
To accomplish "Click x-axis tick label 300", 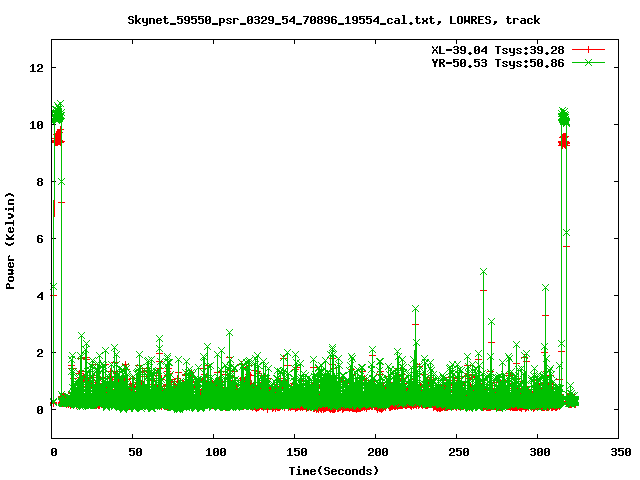I will tap(539, 452).
